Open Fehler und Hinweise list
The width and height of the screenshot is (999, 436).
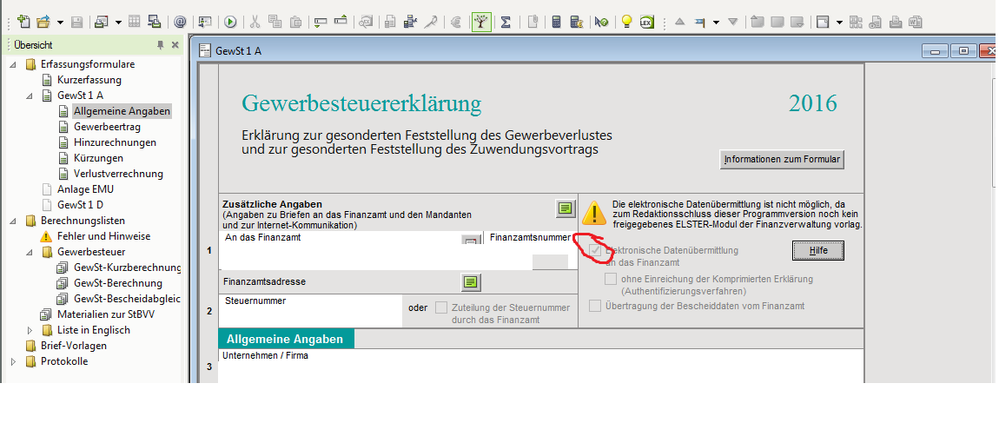click(103, 236)
